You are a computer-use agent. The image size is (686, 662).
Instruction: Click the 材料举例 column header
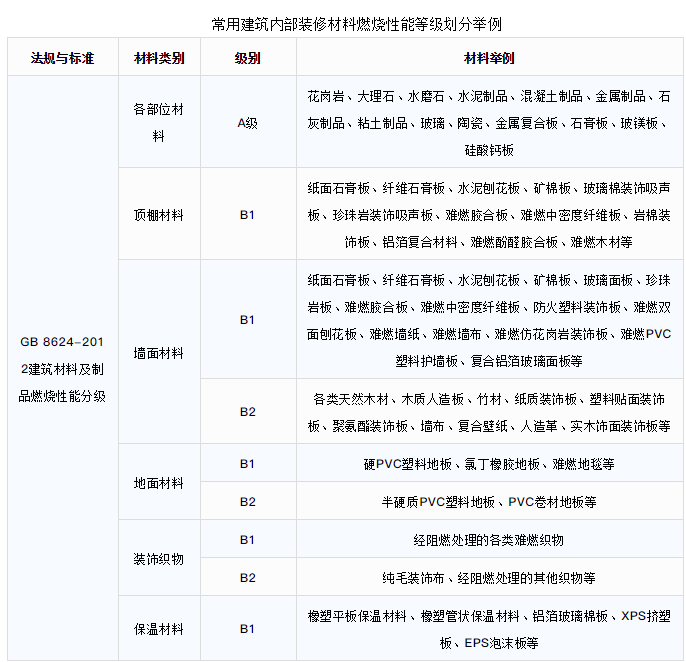point(489,59)
